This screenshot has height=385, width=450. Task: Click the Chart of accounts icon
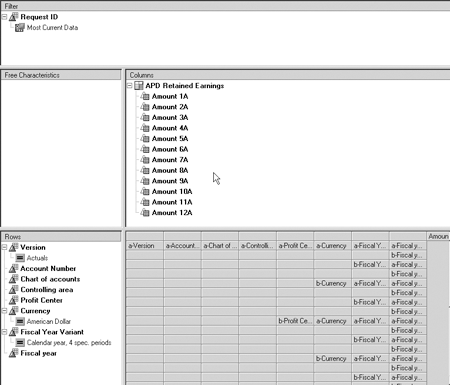click(14, 279)
